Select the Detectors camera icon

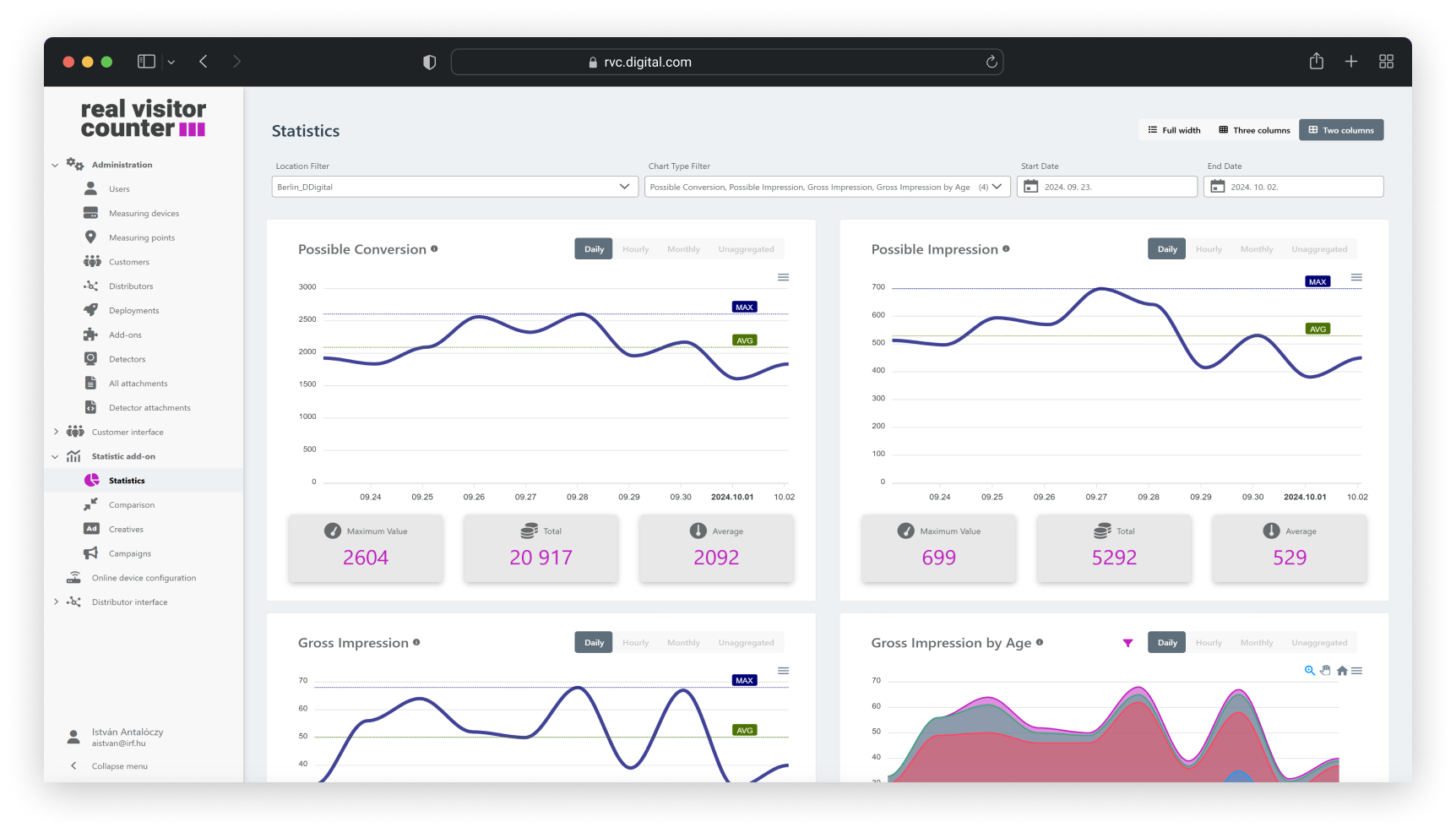pos(90,358)
